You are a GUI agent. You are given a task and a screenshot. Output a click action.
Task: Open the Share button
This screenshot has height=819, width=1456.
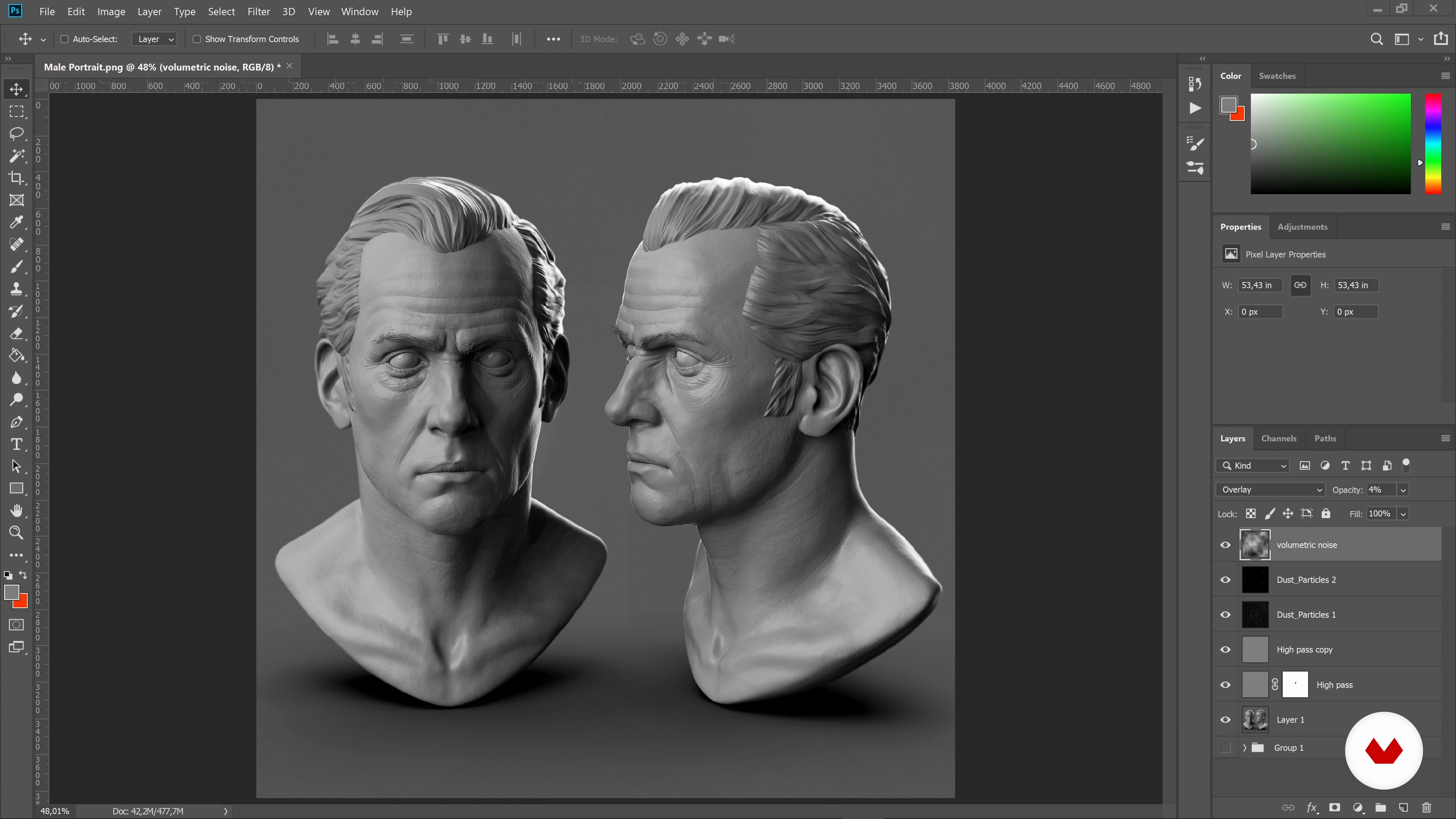coord(1441,38)
